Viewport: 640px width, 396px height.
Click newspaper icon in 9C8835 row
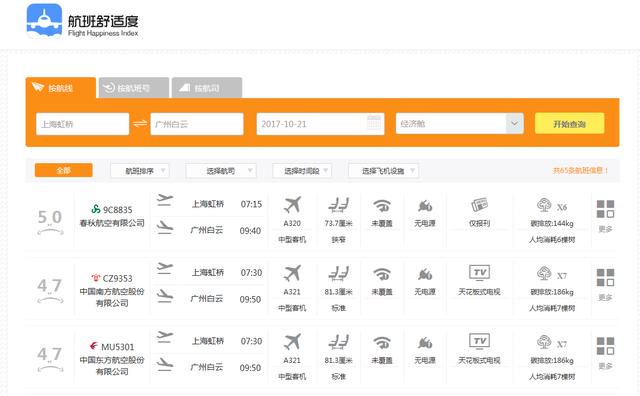tap(480, 205)
